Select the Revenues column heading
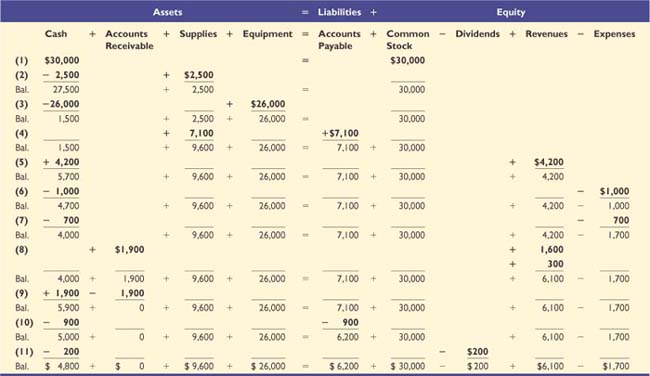 pyautogui.click(x=546, y=34)
